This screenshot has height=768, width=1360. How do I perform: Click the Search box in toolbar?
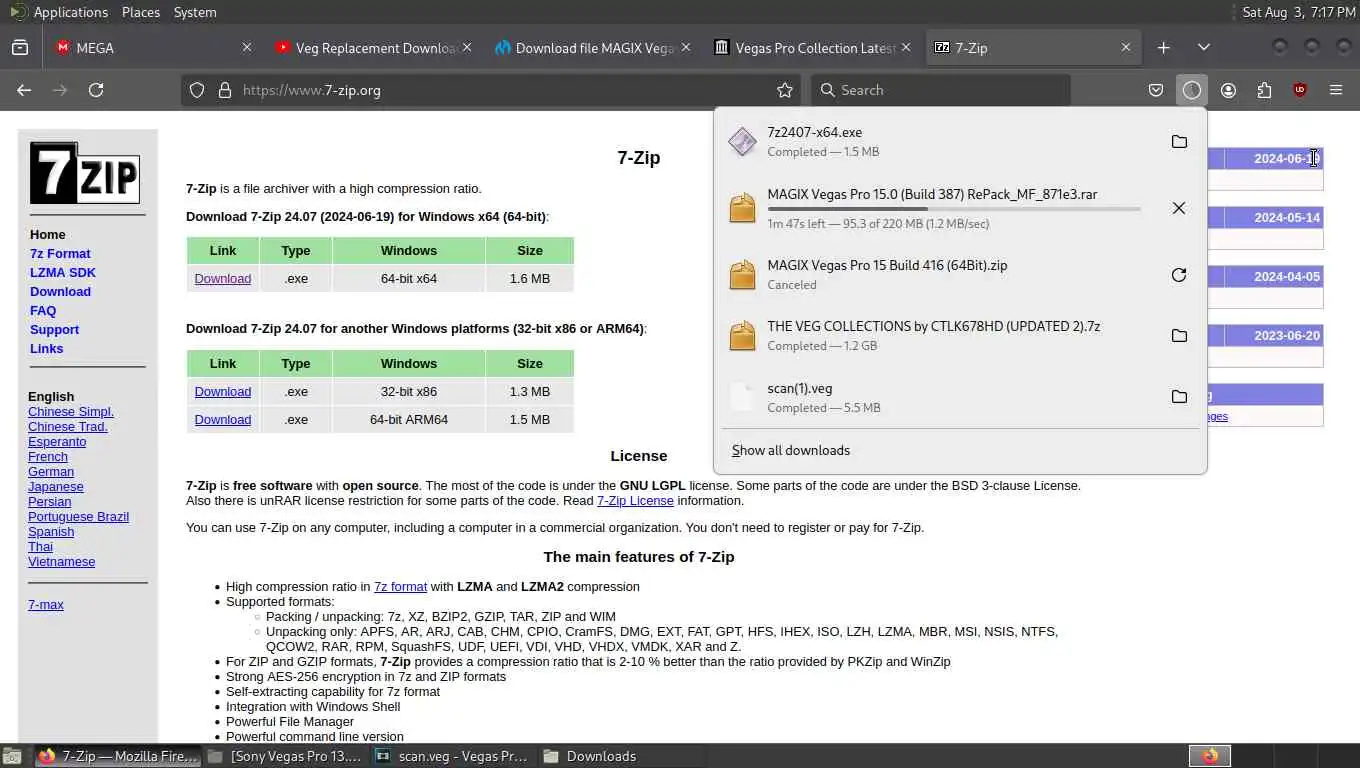(x=940, y=90)
